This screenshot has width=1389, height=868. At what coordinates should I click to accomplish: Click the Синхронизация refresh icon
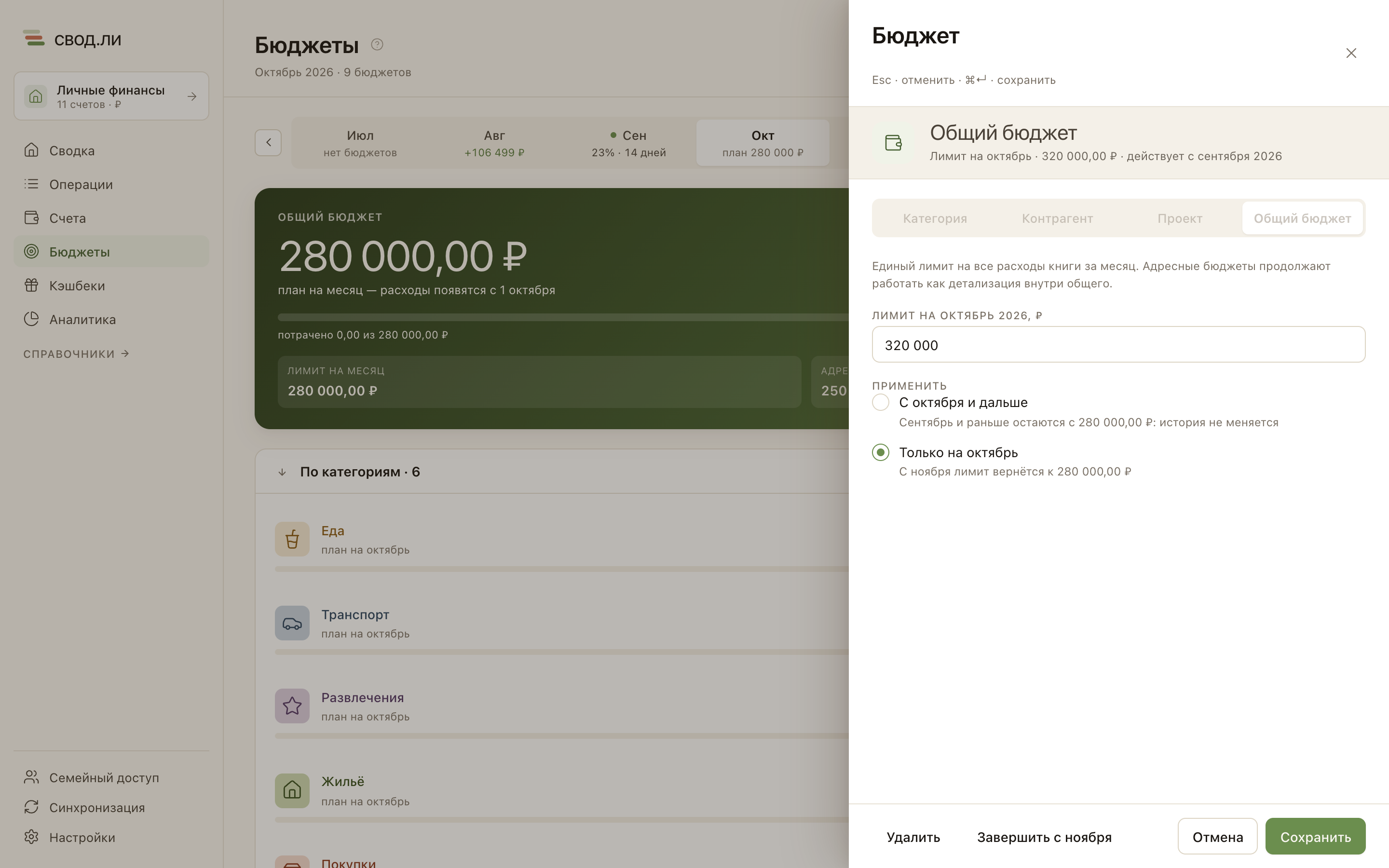click(x=31, y=807)
